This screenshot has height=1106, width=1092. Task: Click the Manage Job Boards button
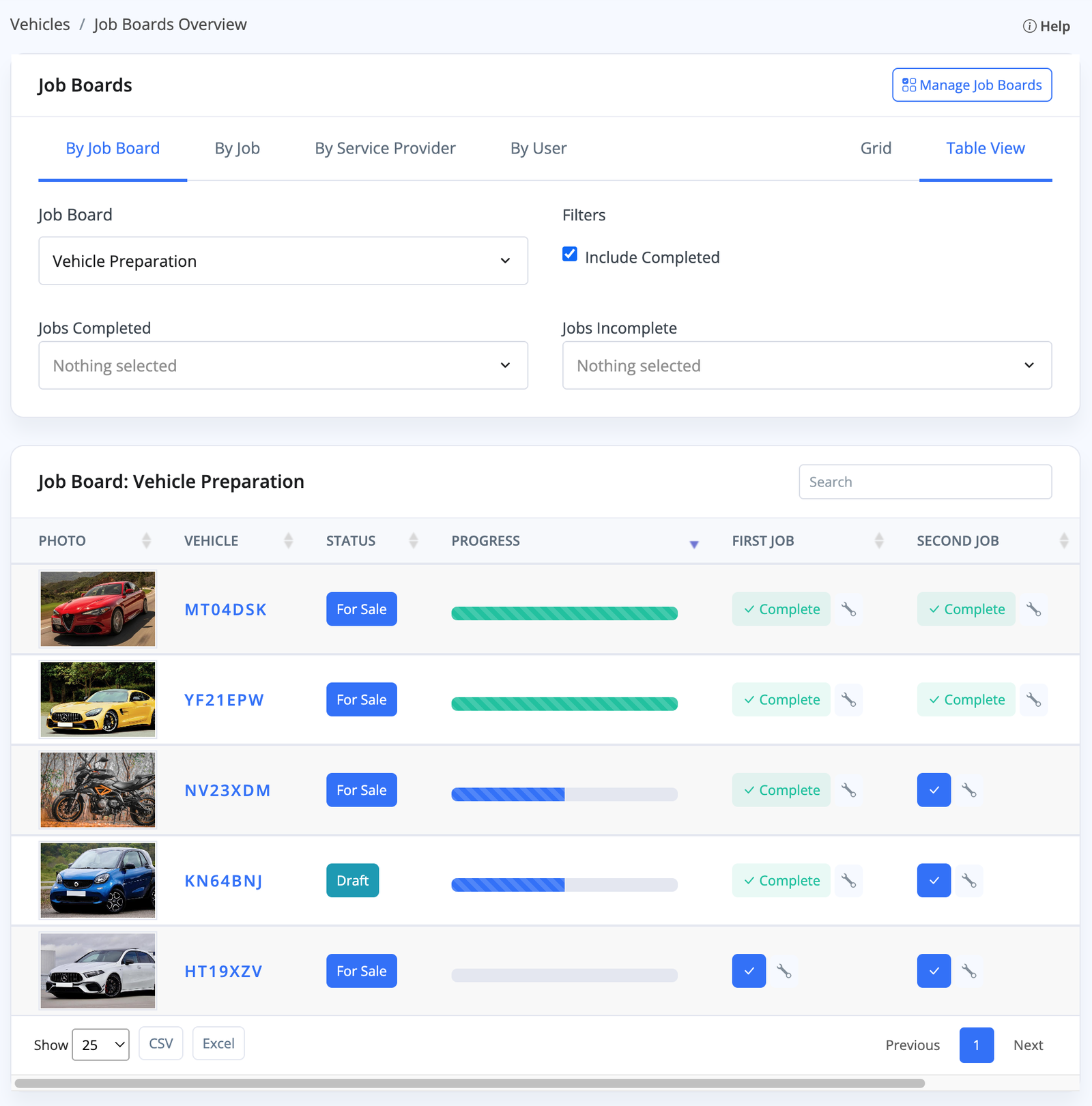(x=972, y=85)
